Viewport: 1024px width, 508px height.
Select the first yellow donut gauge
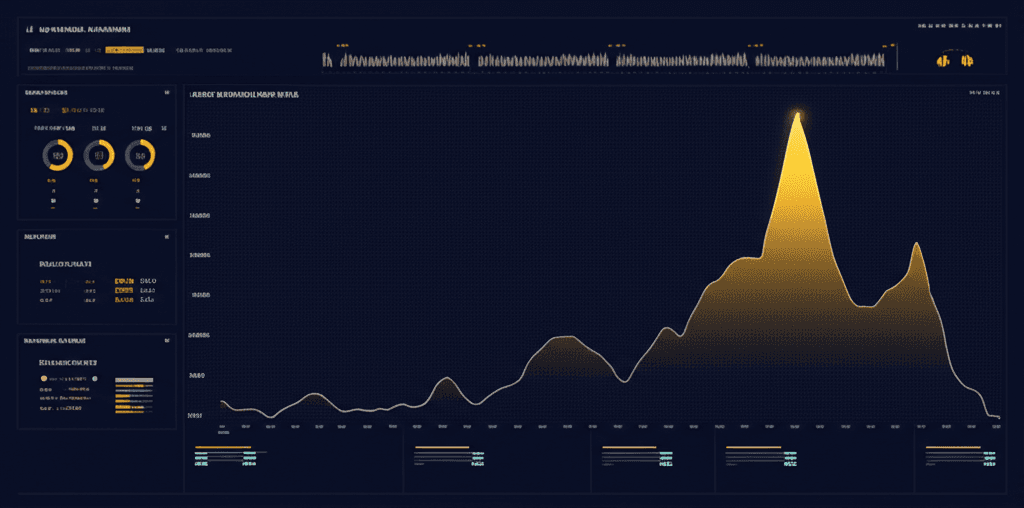(57, 155)
